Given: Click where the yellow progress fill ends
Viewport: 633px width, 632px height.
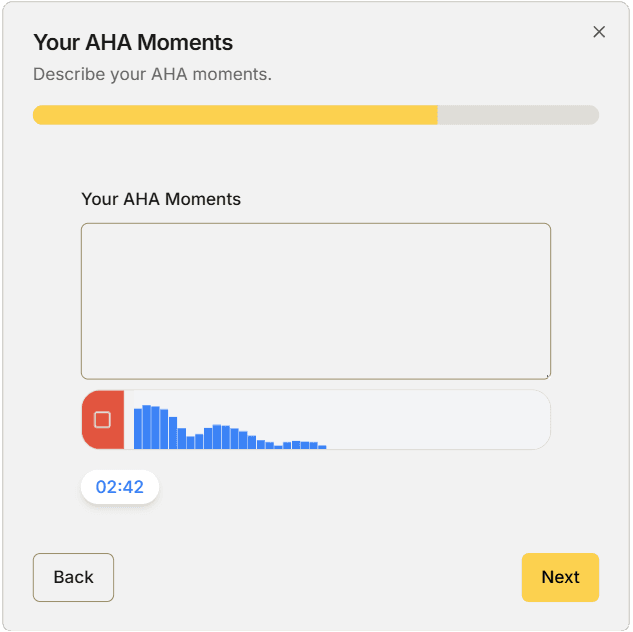Looking at the screenshot, I should tap(437, 115).
